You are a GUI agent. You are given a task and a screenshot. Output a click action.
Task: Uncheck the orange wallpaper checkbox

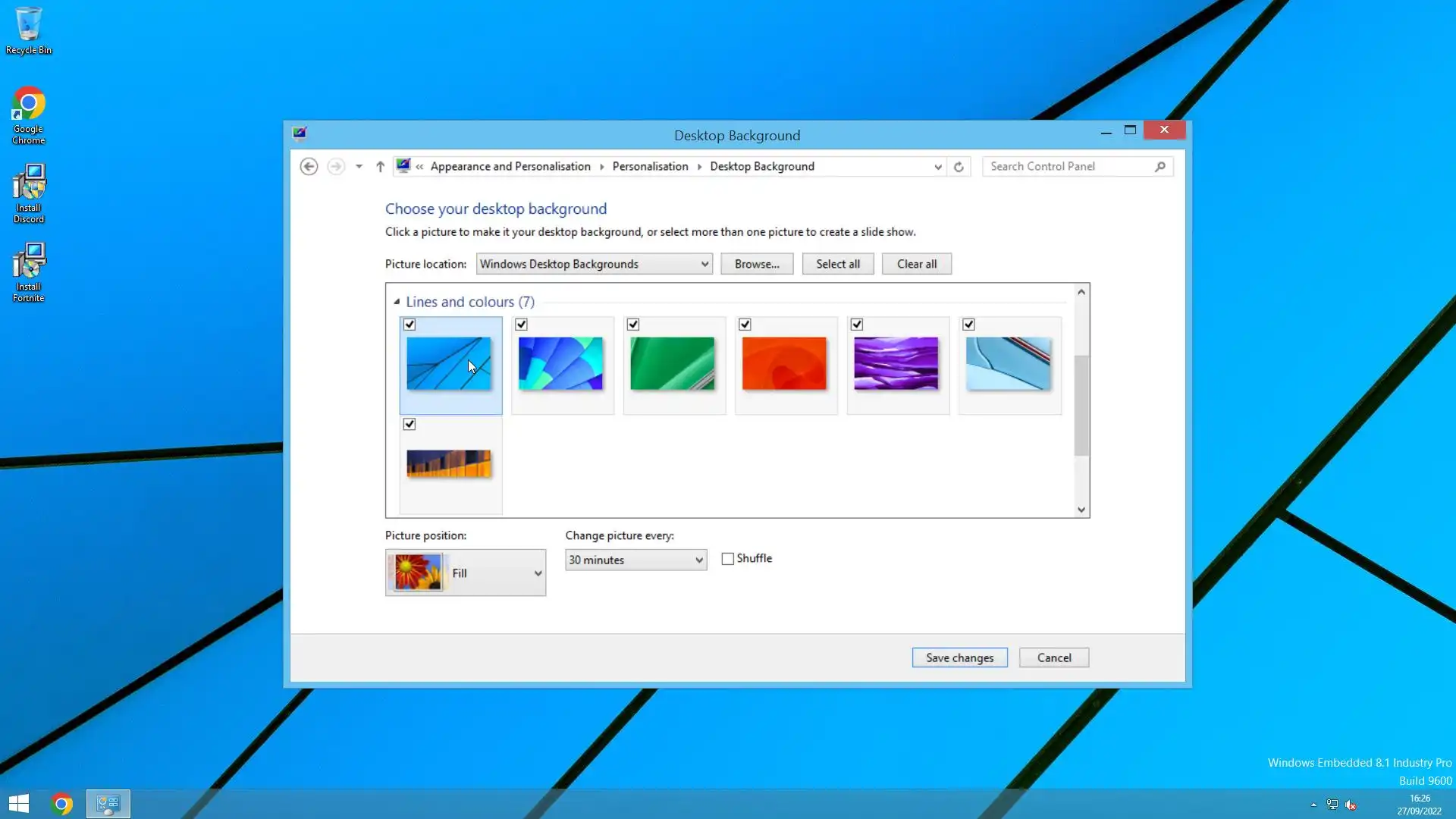click(745, 325)
